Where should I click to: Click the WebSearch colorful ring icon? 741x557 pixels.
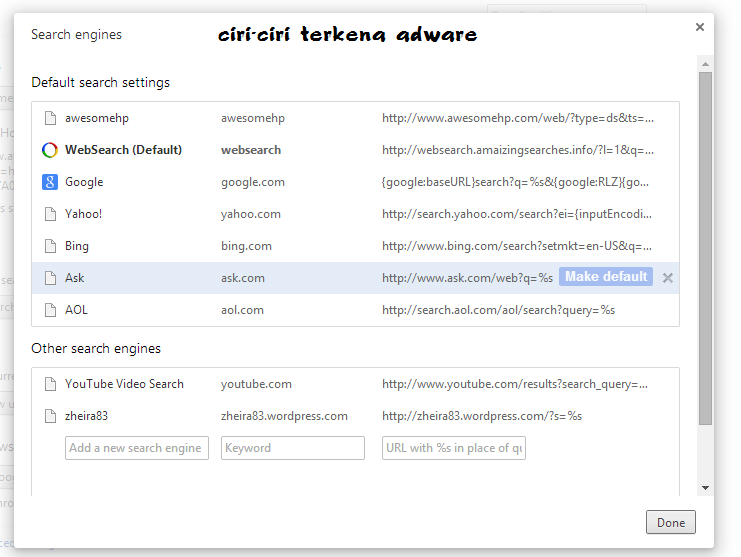50,150
